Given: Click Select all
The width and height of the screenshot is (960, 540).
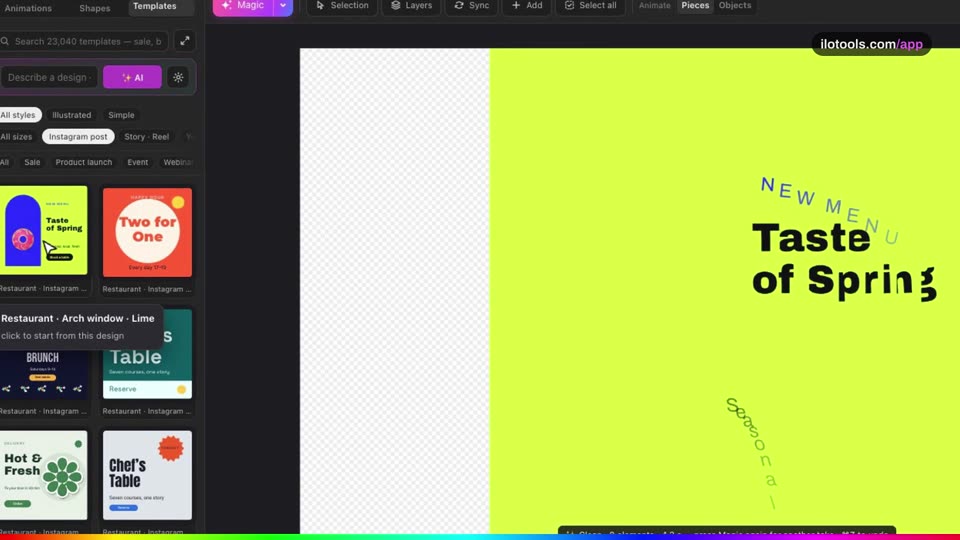Looking at the screenshot, I should click(590, 6).
